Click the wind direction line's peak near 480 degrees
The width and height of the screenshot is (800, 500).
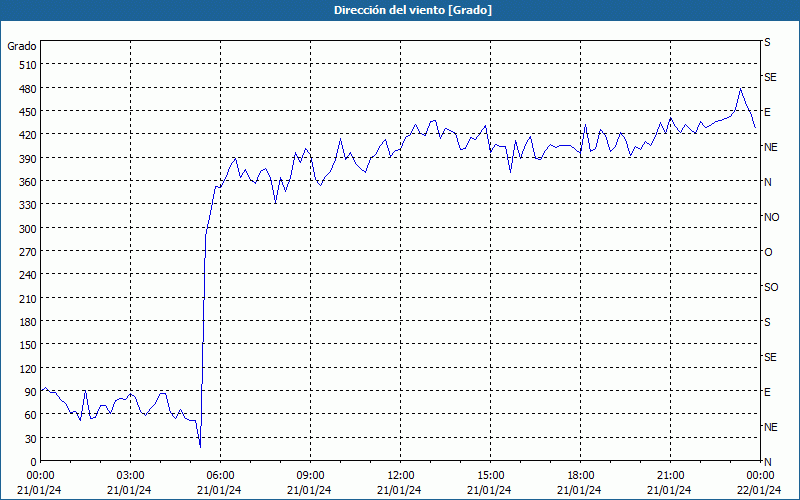coord(740,89)
